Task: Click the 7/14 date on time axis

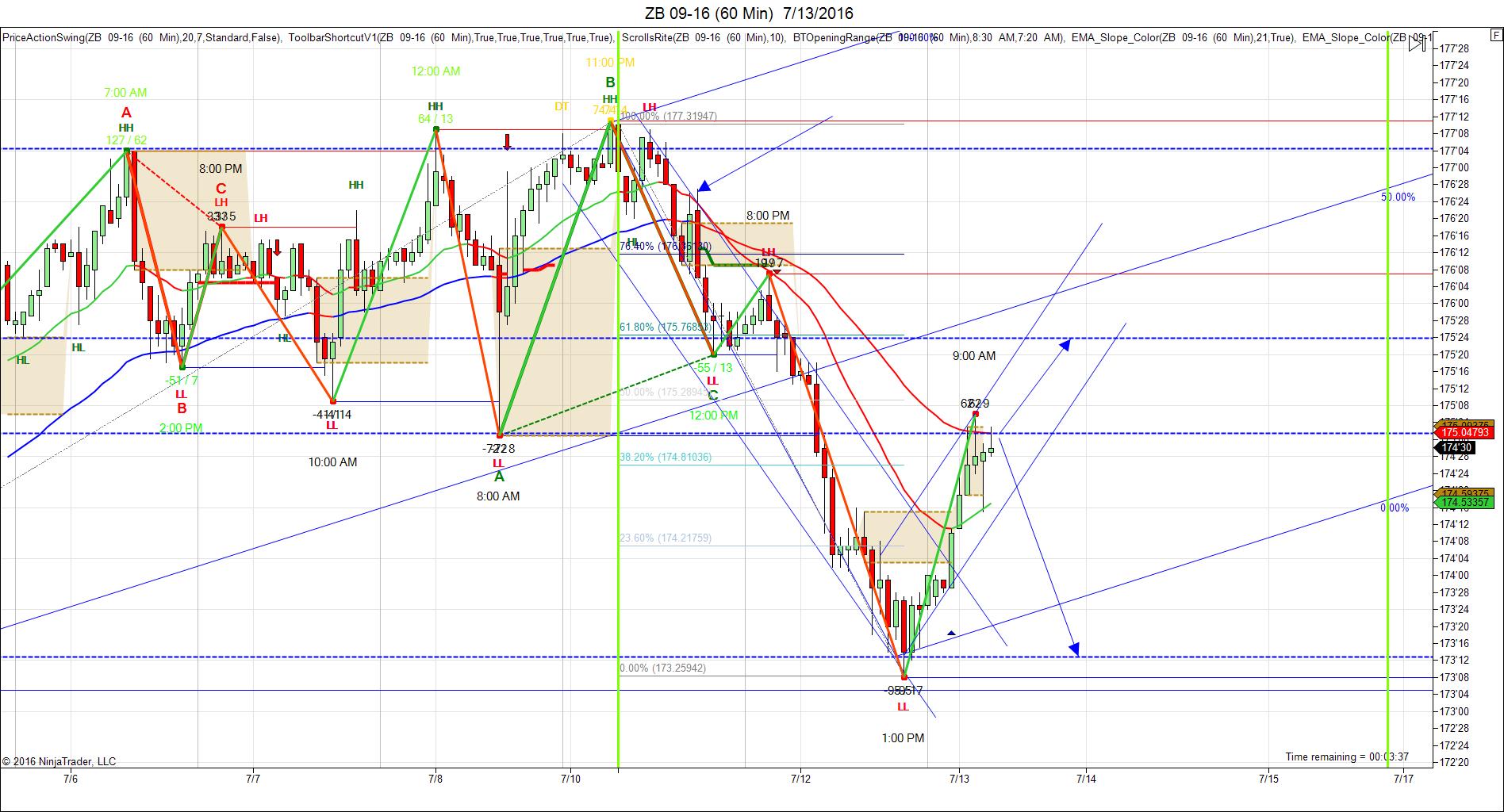Action: (x=1086, y=779)
